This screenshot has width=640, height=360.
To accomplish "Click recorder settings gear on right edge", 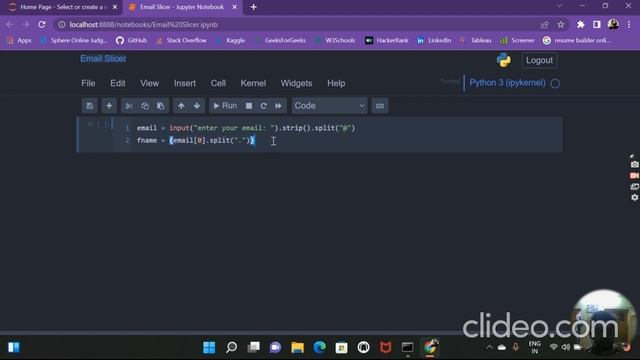I will (x=634, y=198).
